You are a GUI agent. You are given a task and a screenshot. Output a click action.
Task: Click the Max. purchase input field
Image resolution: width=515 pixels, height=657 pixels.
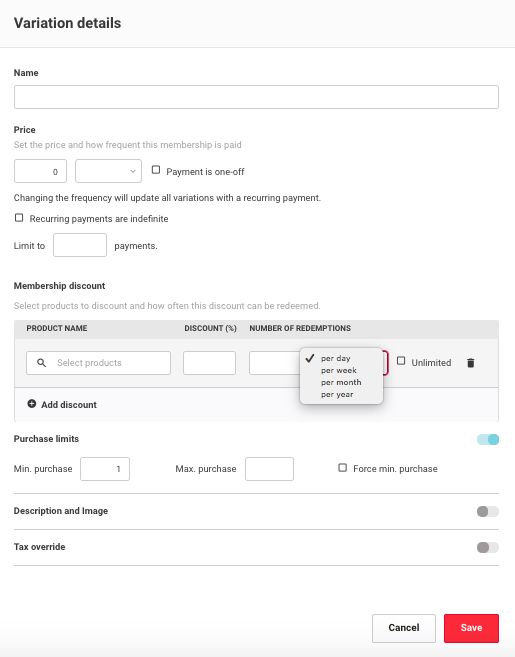(x=269, y=469)
